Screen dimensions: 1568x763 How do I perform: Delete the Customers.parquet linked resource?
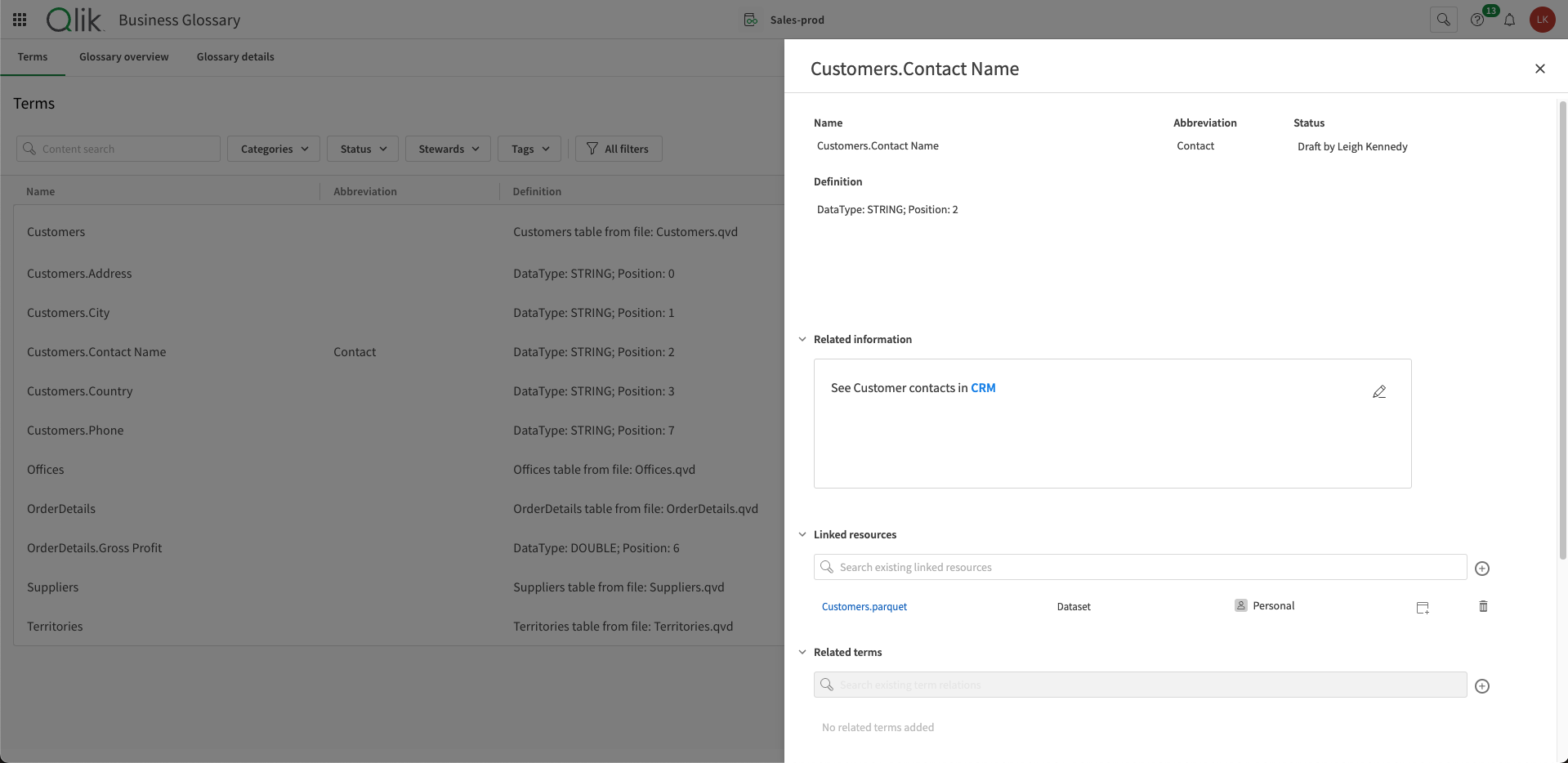tap(1483, 606)
